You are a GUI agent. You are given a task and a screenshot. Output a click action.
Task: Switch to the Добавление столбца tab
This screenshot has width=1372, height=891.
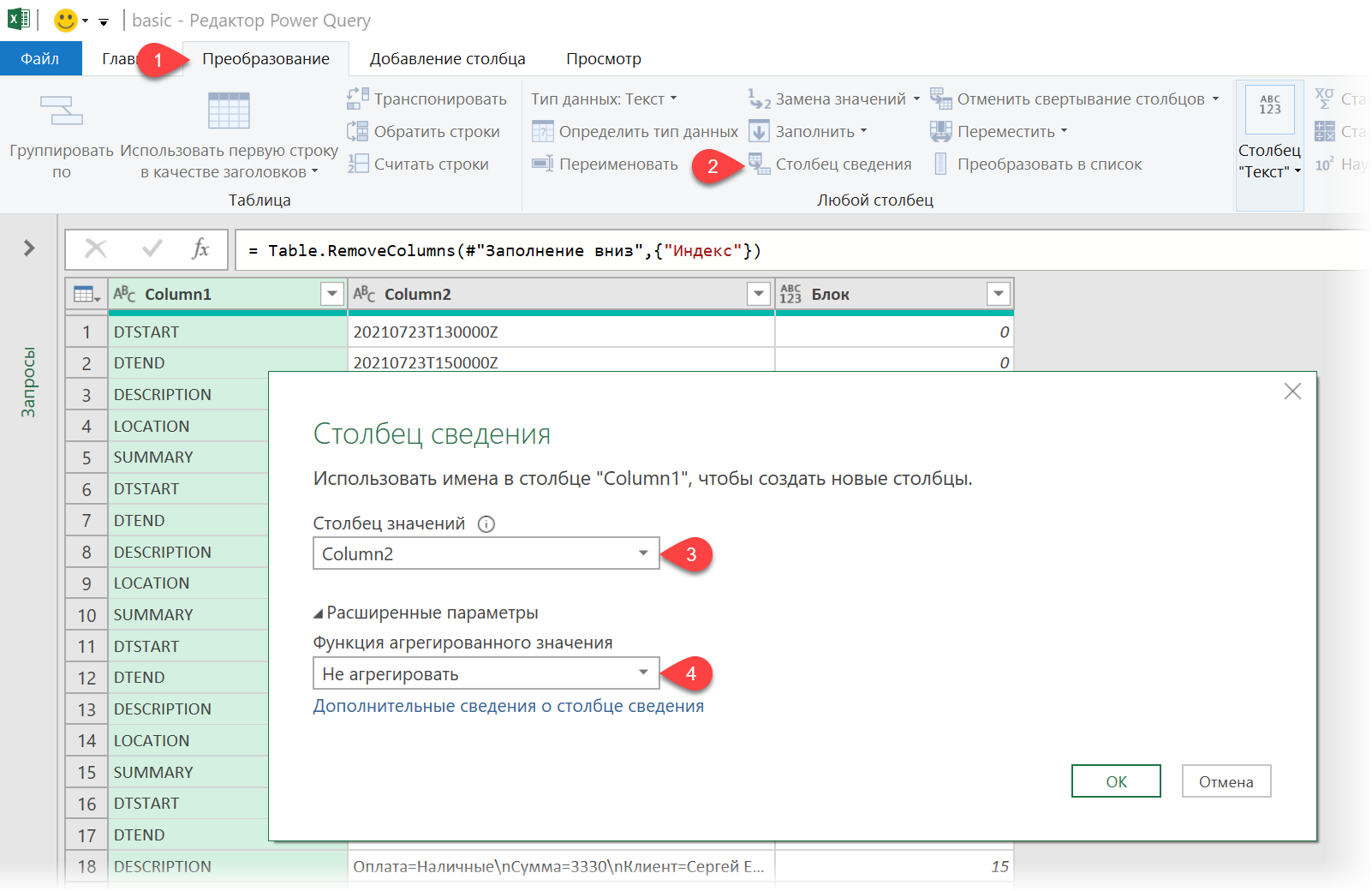coord(447,58)
